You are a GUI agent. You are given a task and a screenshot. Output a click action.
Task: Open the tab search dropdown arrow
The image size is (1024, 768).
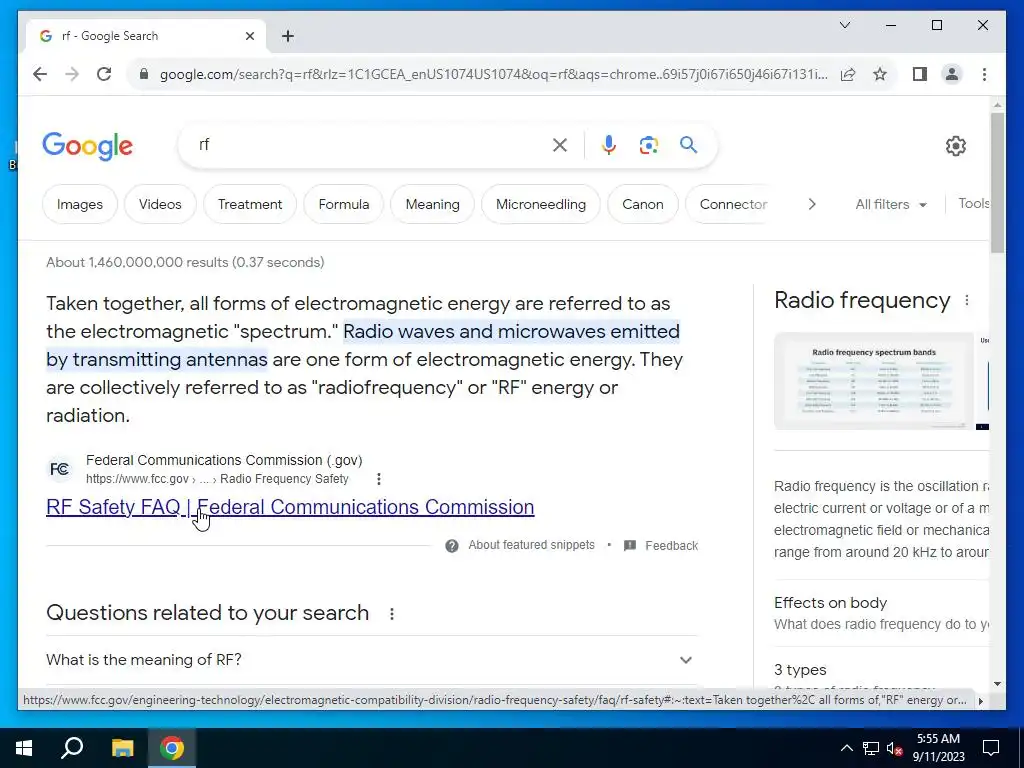(844, 25)
